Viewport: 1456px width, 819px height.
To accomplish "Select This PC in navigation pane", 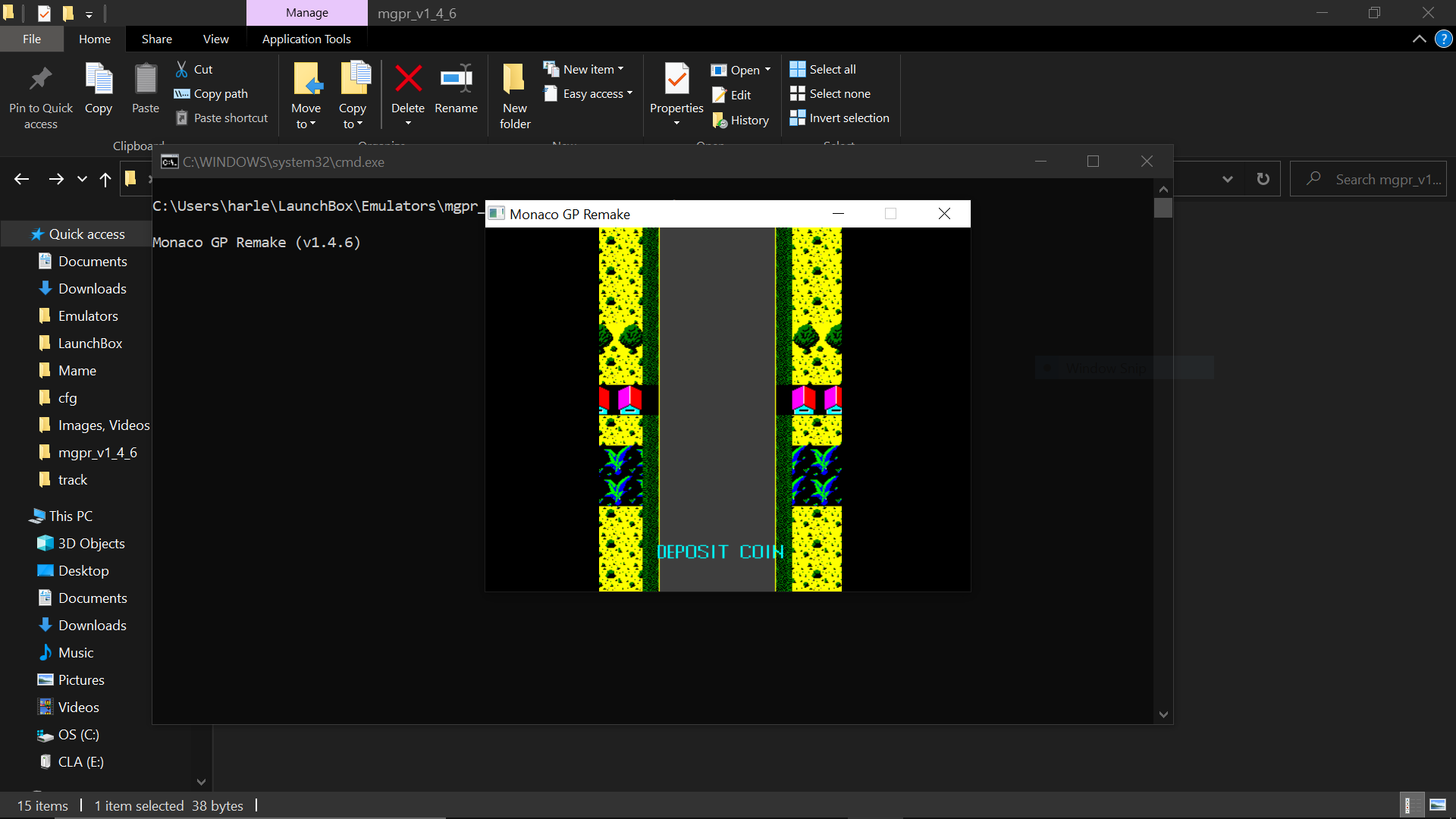I will click(x=71, y=516).
